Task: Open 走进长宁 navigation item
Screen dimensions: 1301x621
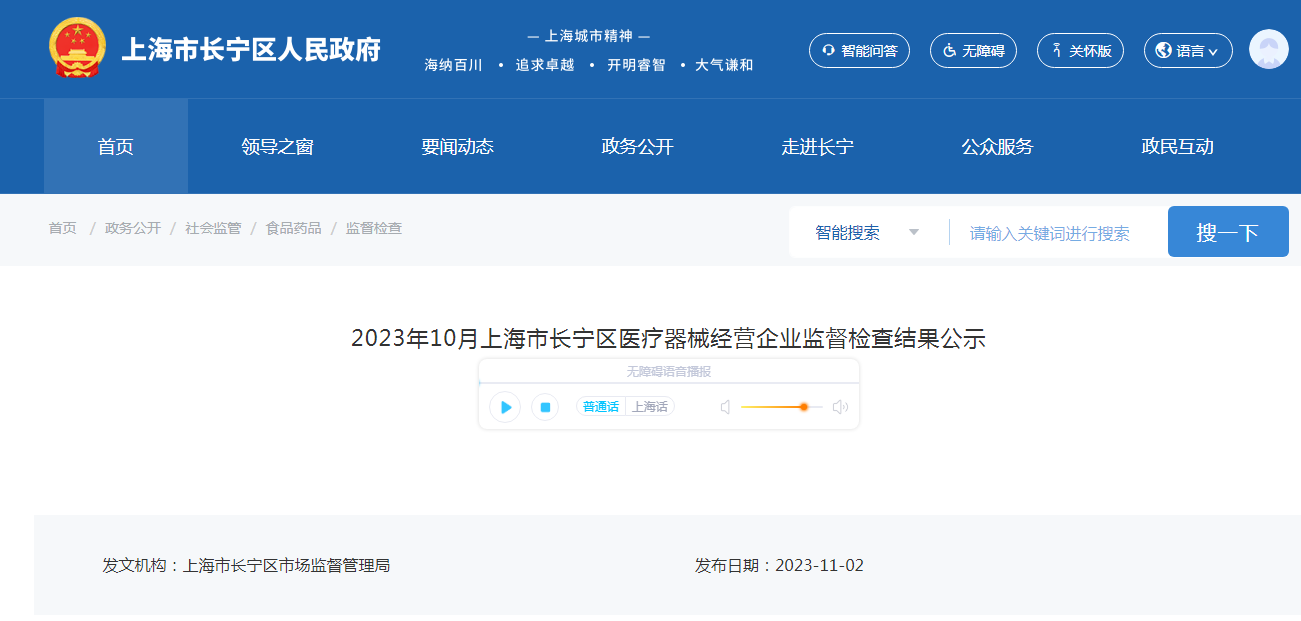Action: (x=817, y=146)
